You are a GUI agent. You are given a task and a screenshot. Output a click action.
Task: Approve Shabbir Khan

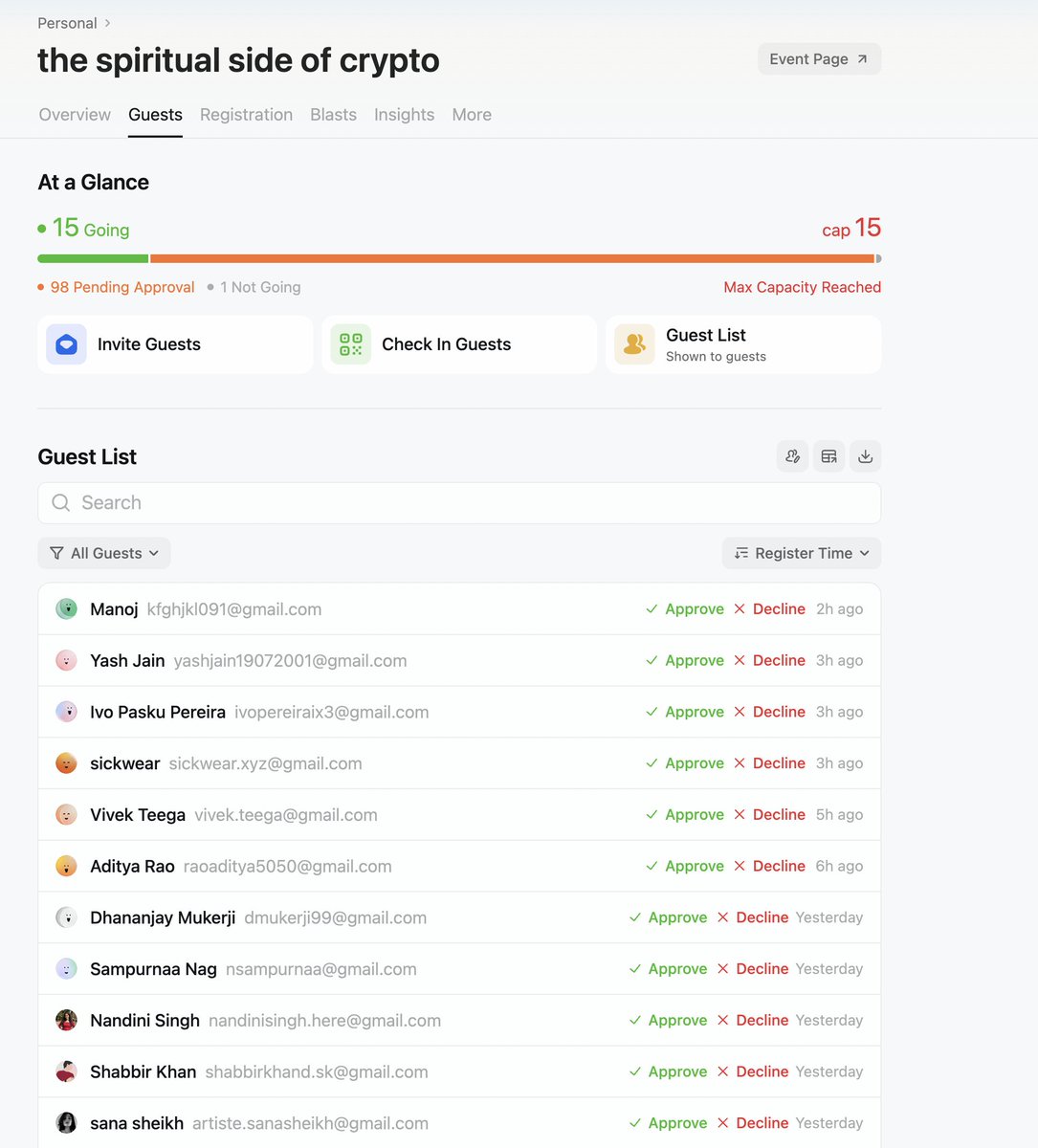point(668,1071)
